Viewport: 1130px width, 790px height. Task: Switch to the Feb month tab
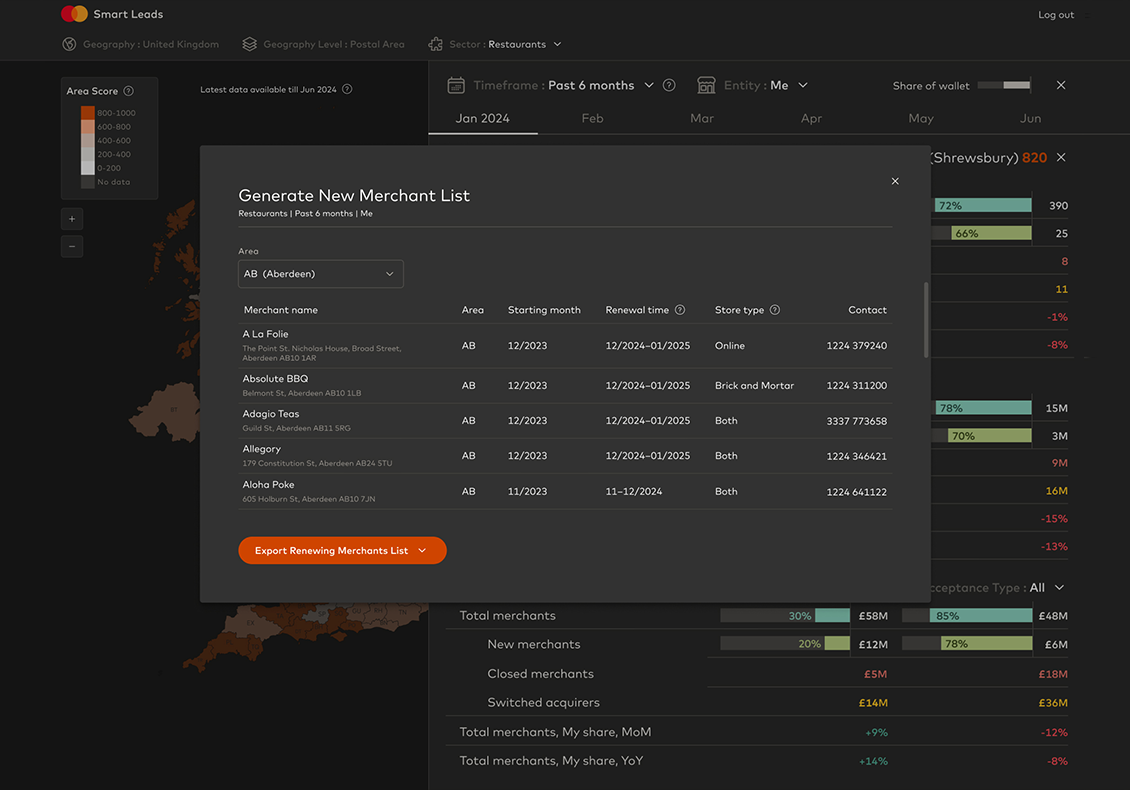click(593, 118)
